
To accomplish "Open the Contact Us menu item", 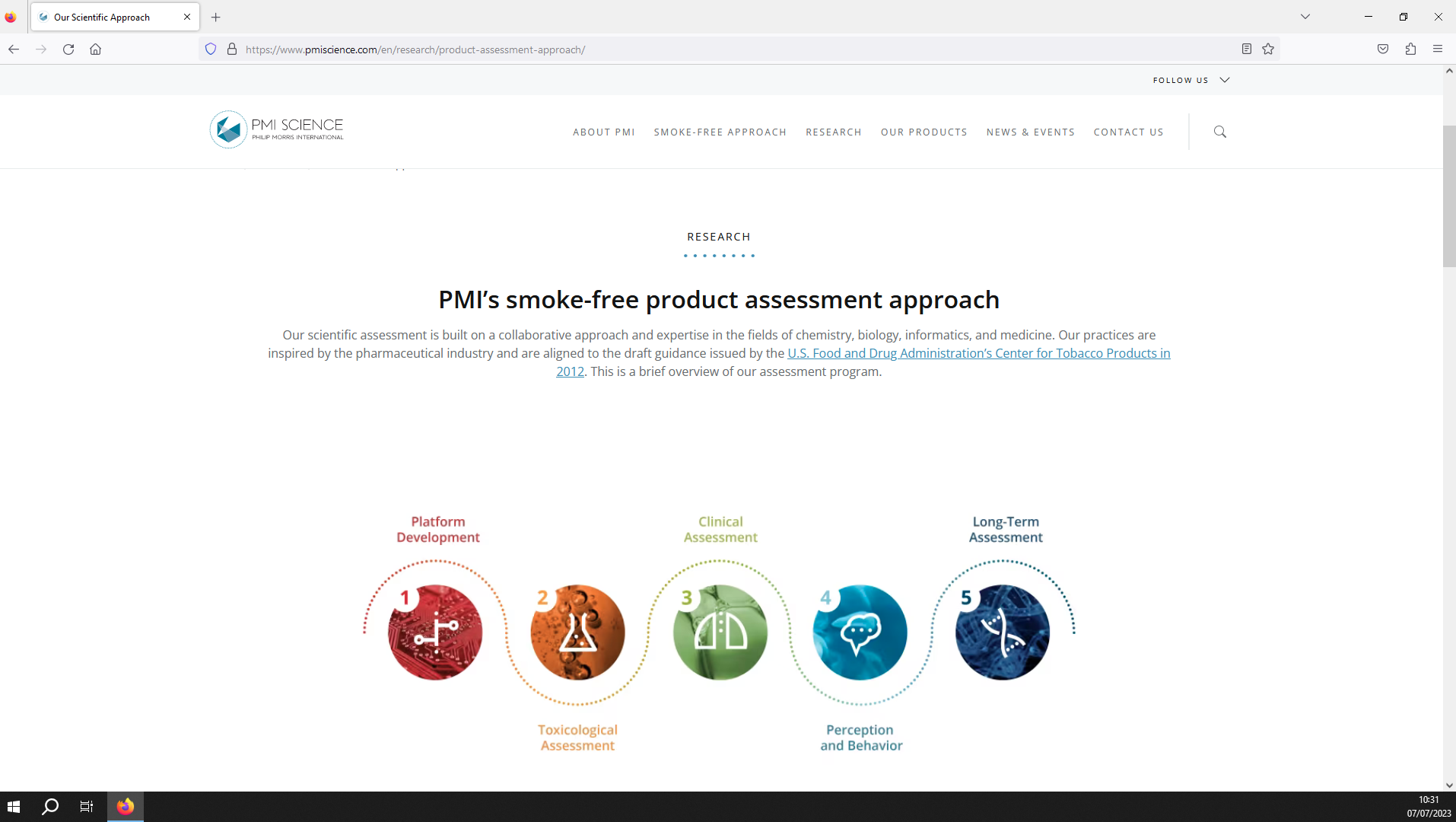I will pos(1129,132).
